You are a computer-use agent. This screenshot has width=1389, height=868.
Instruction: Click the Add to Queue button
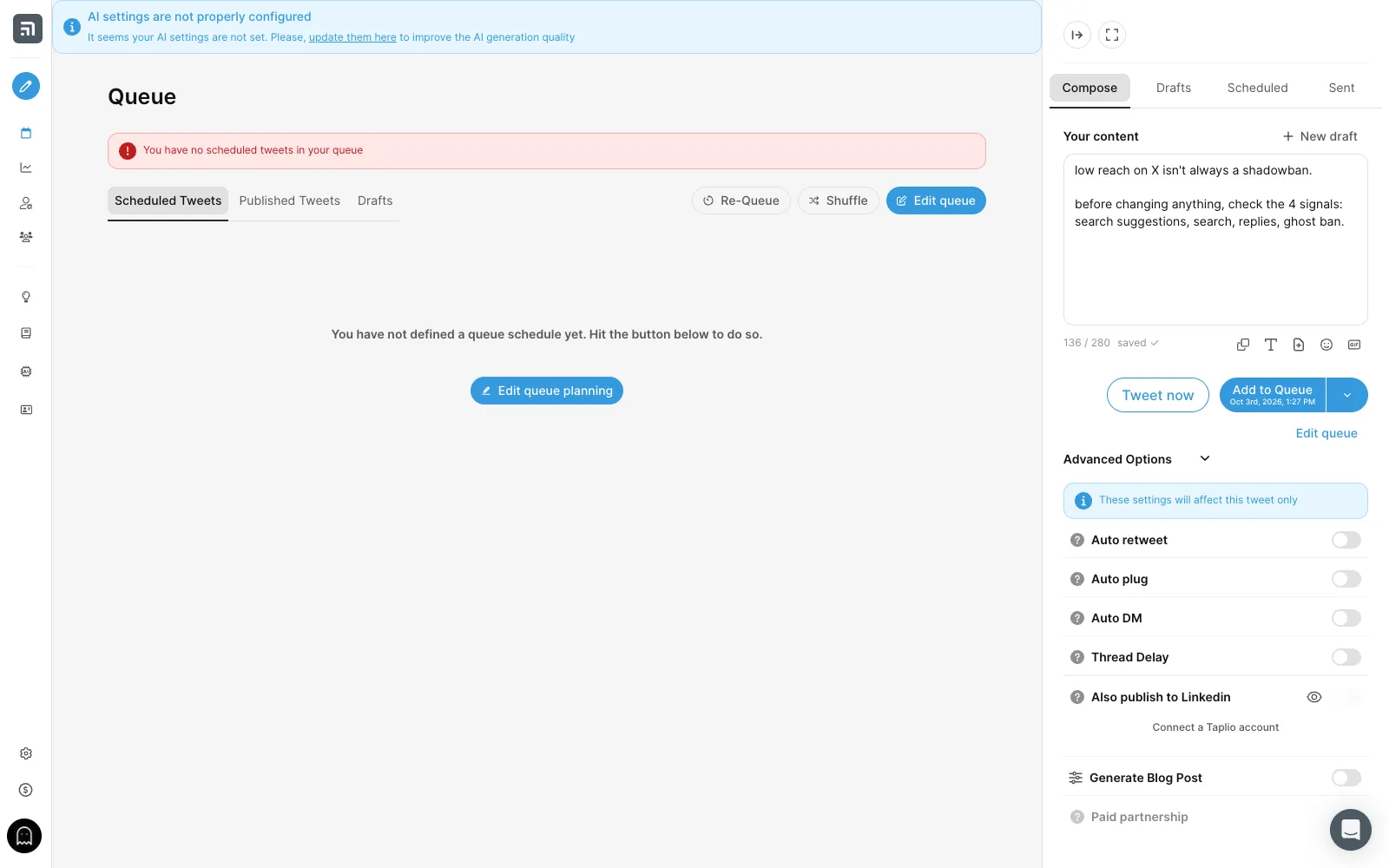(x=1273, y=395)
